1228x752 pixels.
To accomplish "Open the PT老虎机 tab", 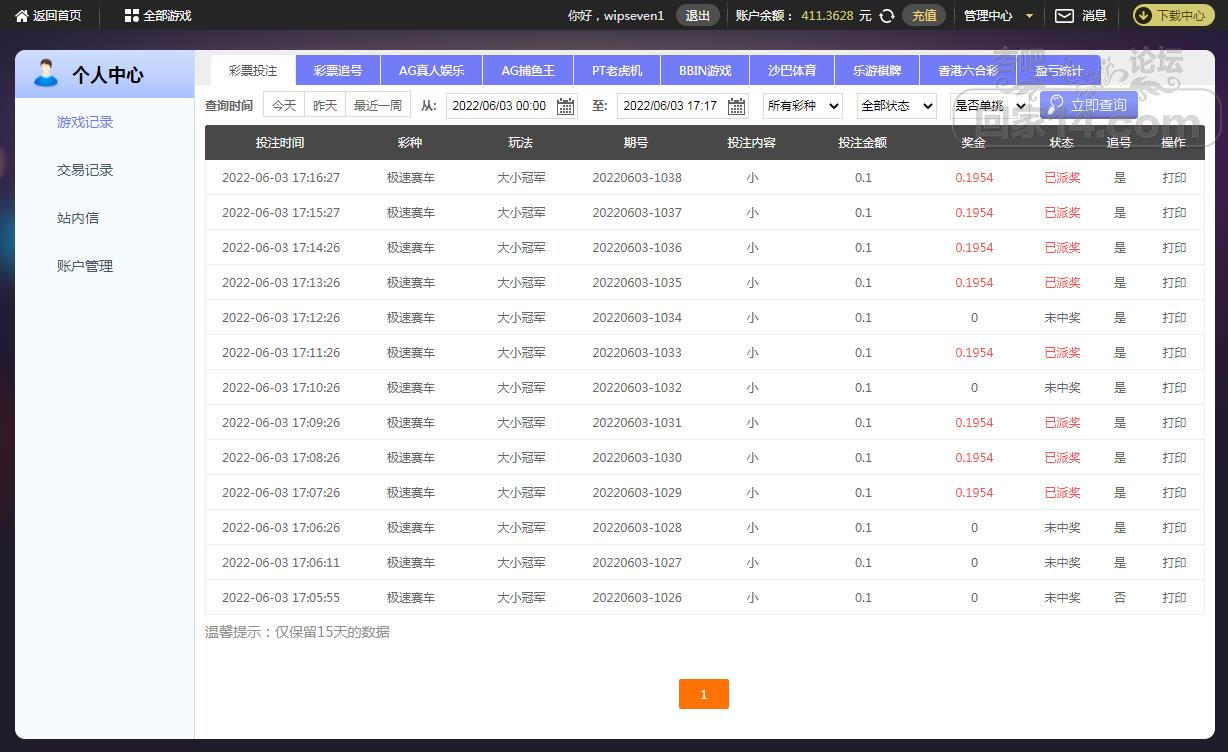I will point(617,71).
